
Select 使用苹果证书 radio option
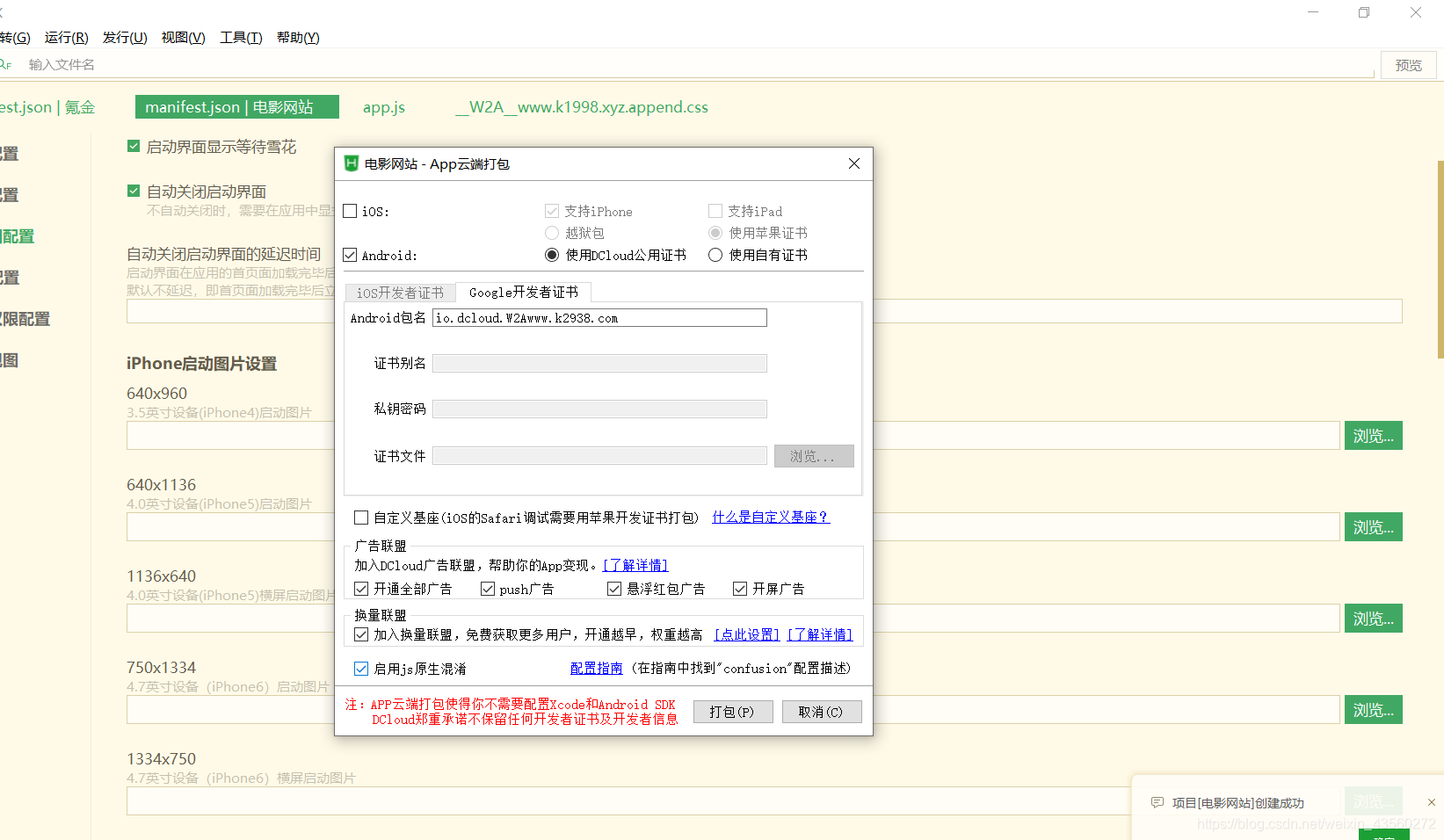(x=715, y=233)
